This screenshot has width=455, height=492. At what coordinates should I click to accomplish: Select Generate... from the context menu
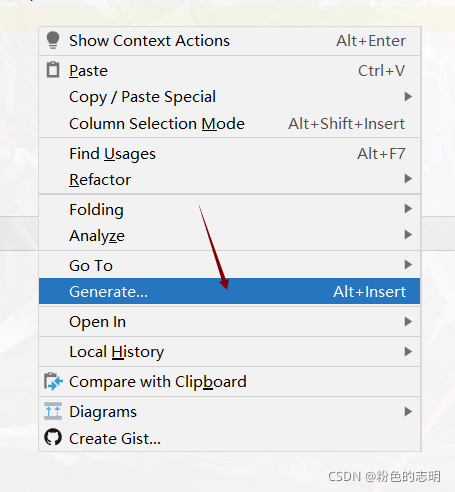click(229, 291)
